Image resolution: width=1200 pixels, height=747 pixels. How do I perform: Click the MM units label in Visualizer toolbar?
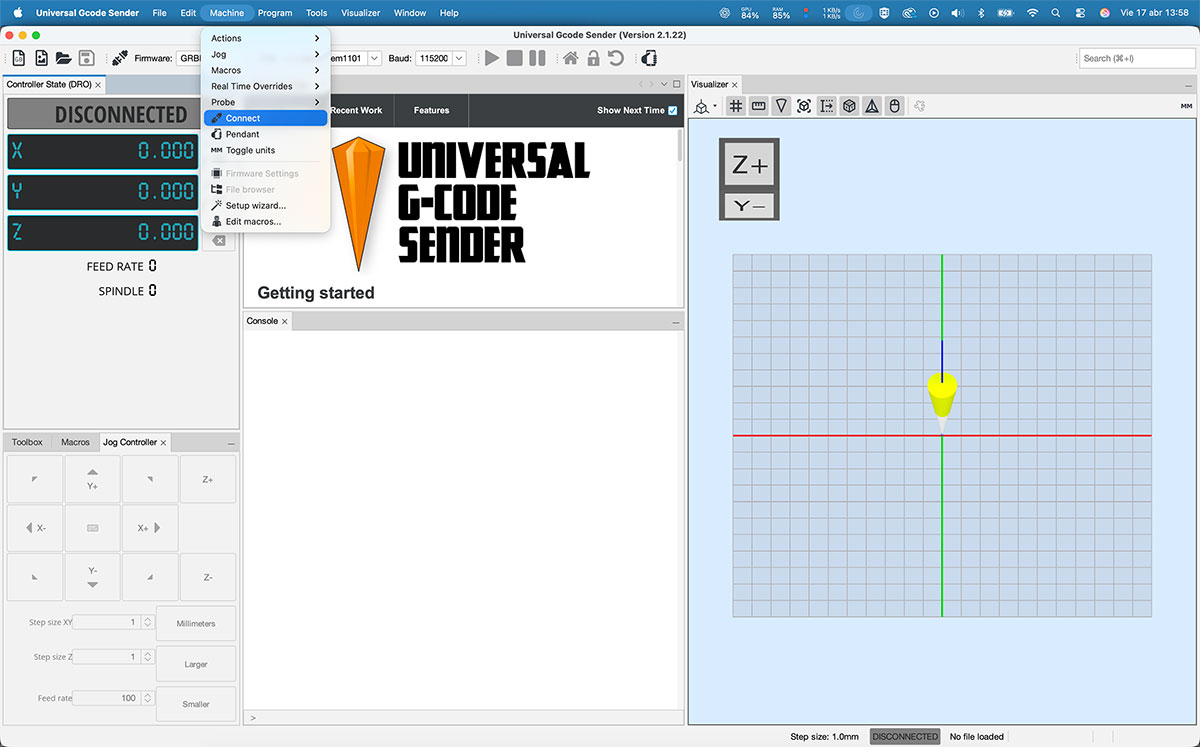pos(1186,106)
